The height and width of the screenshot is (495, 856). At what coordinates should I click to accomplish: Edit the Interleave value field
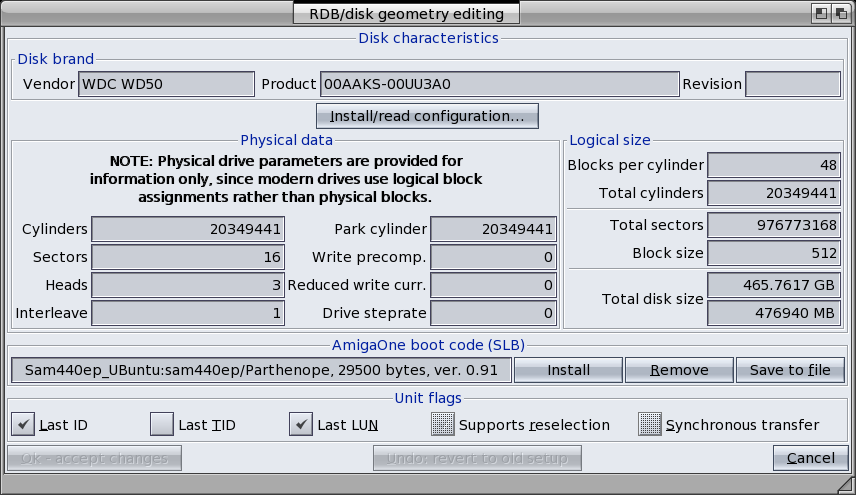pyautogui.click(x=188, y=313)
